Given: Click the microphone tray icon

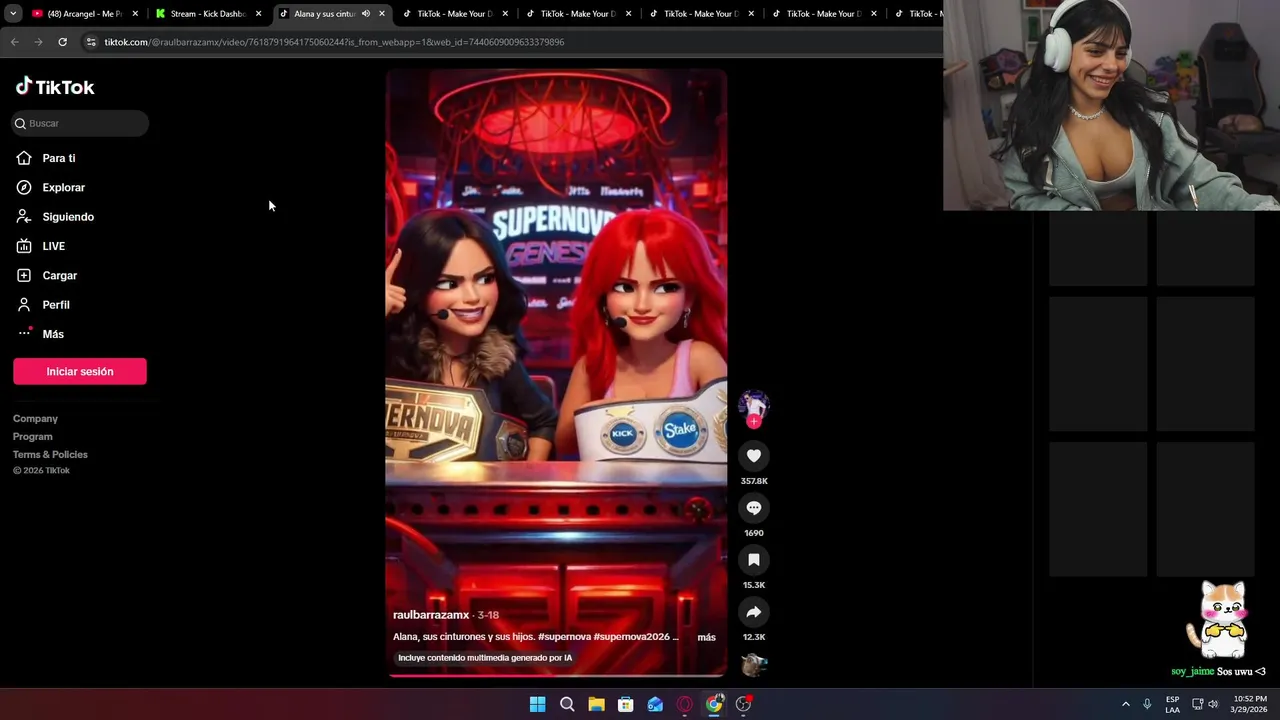Looking at the screenshot, I should [x=1147, y=704].
